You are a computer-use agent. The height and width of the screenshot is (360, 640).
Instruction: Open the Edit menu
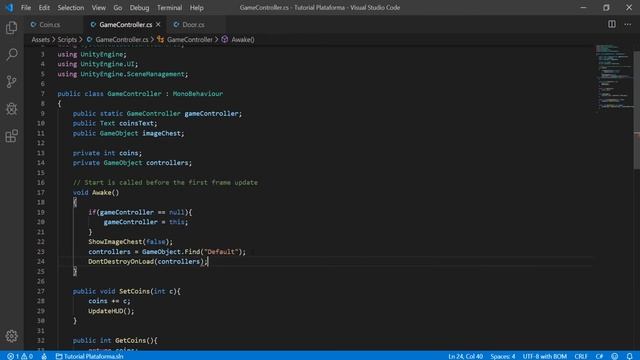(44, 8)
